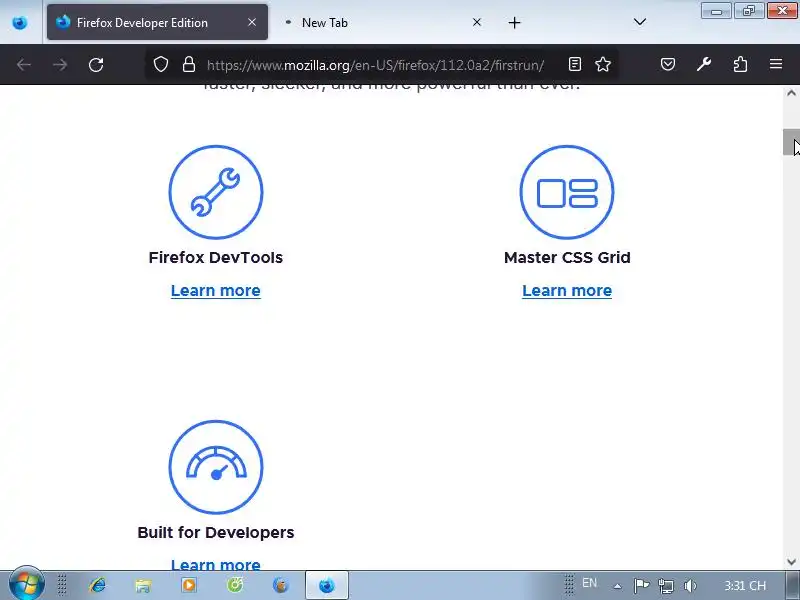Go forward one page
This screenshot has width=800, height=600.
(60, 65)
